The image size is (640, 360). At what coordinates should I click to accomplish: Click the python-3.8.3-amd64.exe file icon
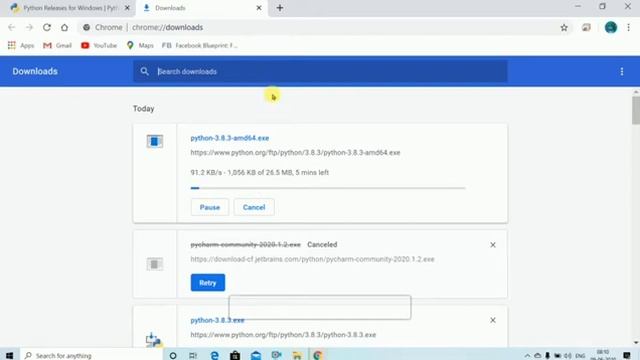(x=155, y=141)
